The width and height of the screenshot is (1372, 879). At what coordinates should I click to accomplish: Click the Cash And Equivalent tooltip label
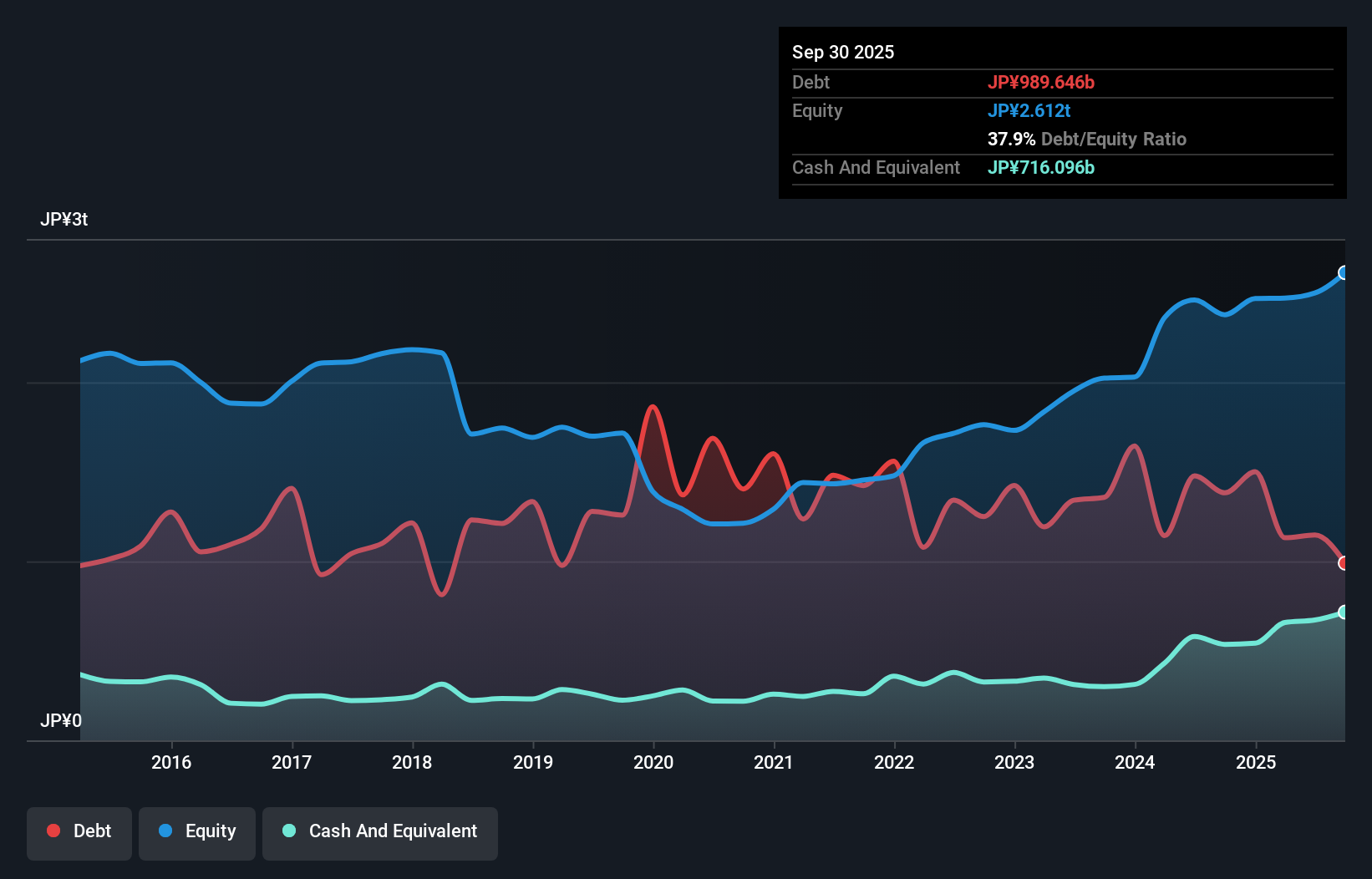coord(876,167)
